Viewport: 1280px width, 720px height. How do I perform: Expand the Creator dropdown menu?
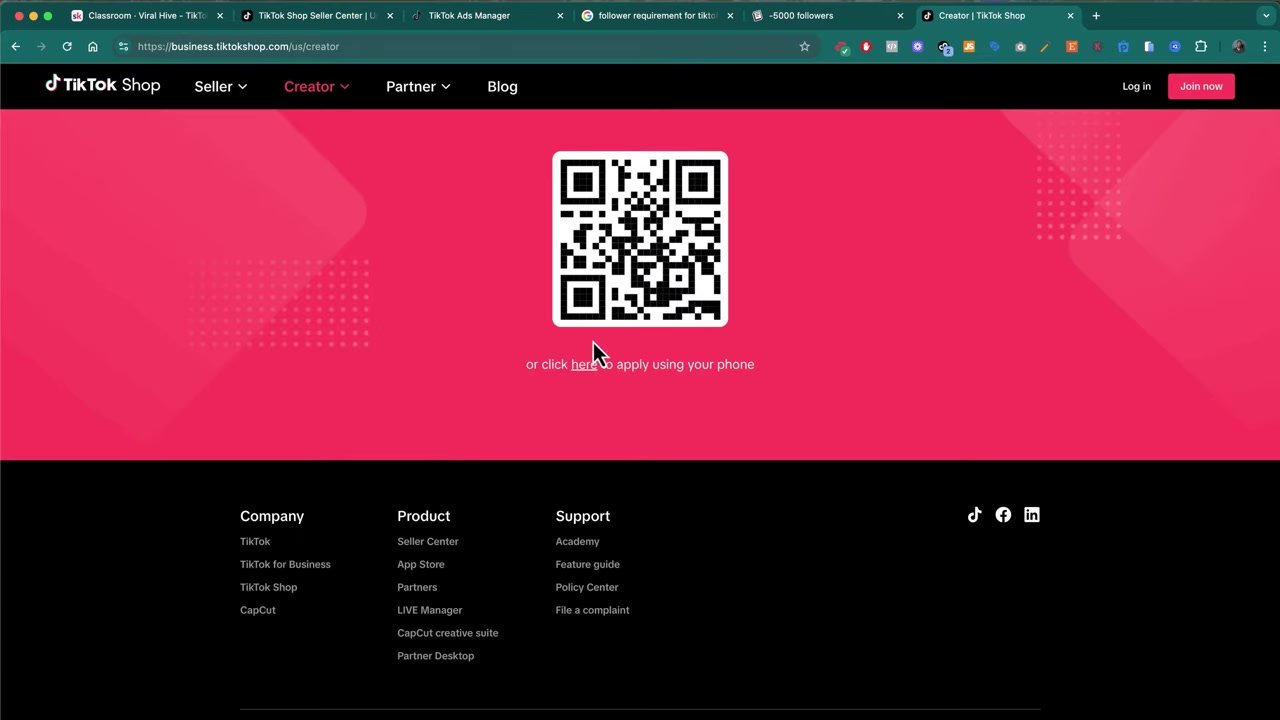click(x=316, y=87)
